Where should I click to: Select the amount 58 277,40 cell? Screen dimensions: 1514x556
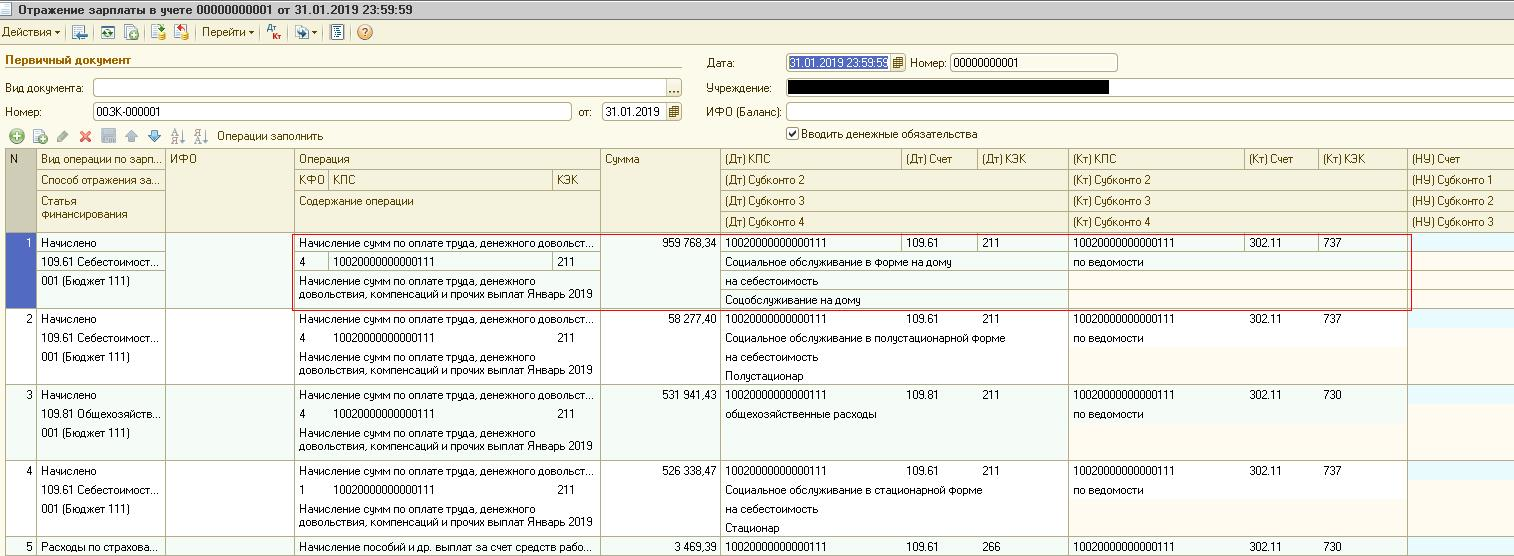[660, 319]
